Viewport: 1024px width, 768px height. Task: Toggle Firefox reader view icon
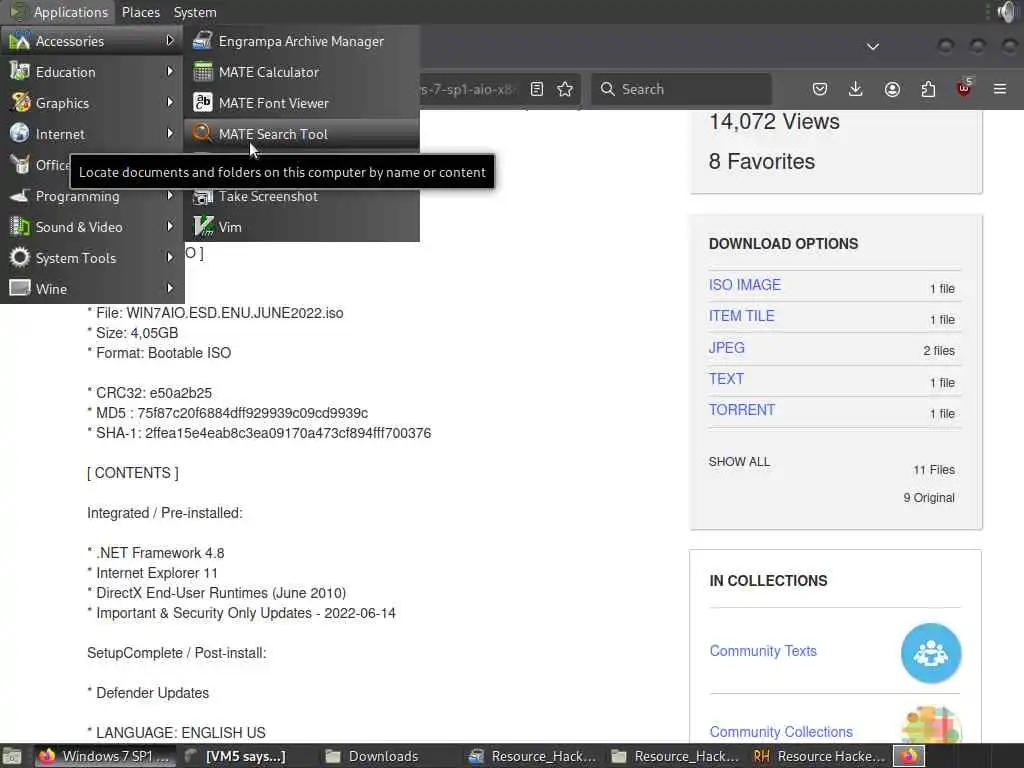coord(537,89)
